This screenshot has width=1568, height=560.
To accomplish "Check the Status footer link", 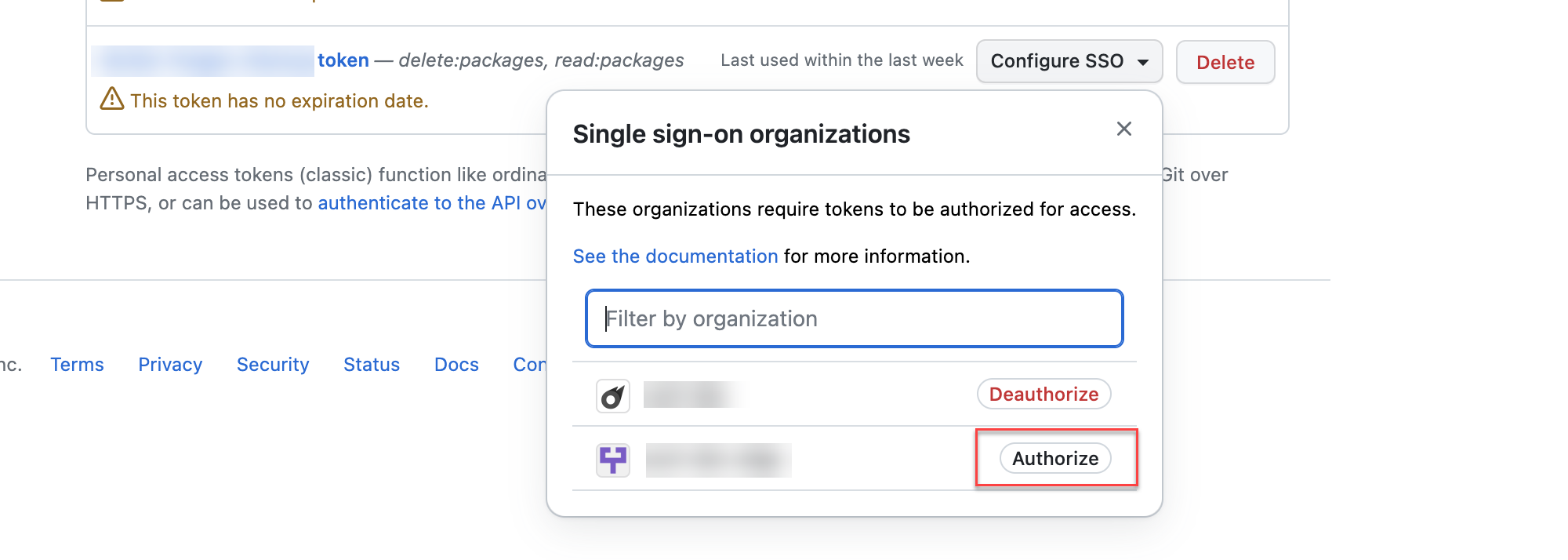I will (x=372, y=365).
